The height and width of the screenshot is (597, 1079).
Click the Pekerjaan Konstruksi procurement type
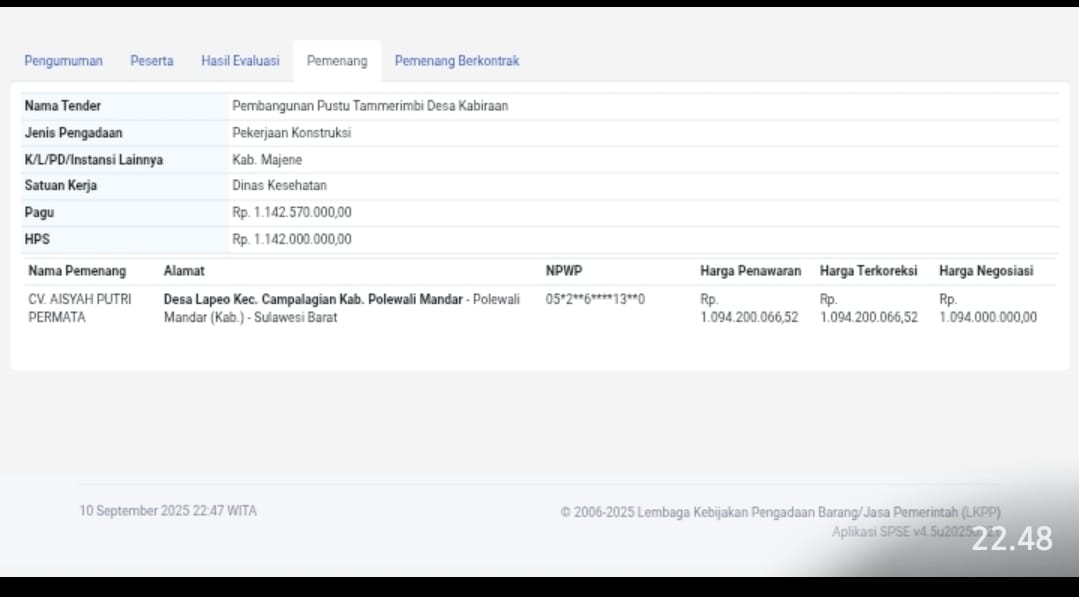coord(291,133)
